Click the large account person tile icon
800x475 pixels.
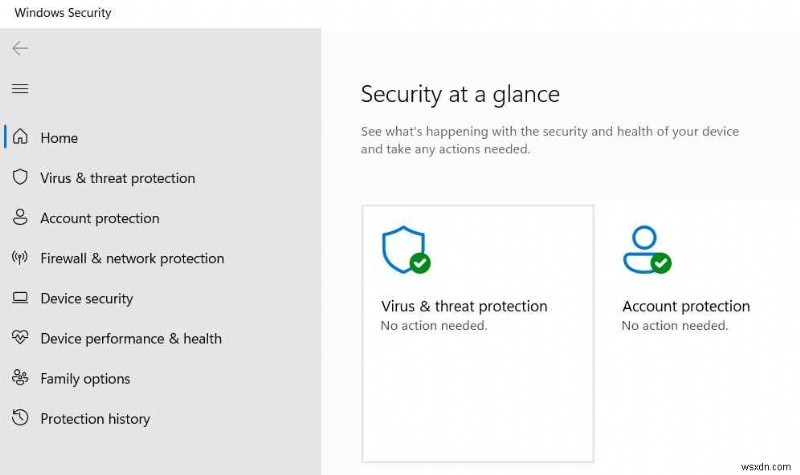646,250
